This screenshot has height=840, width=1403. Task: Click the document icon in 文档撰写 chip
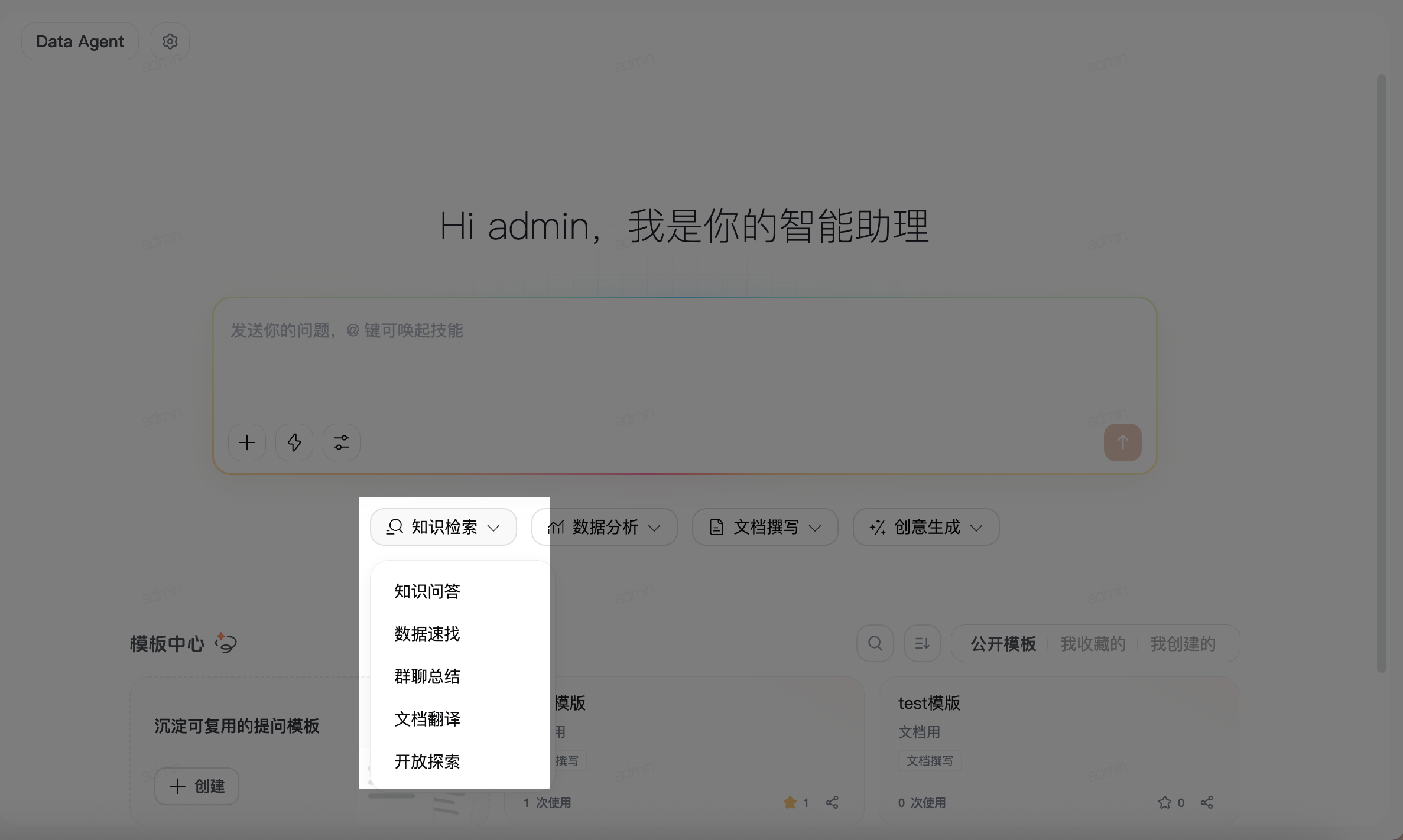coord(716,526)
